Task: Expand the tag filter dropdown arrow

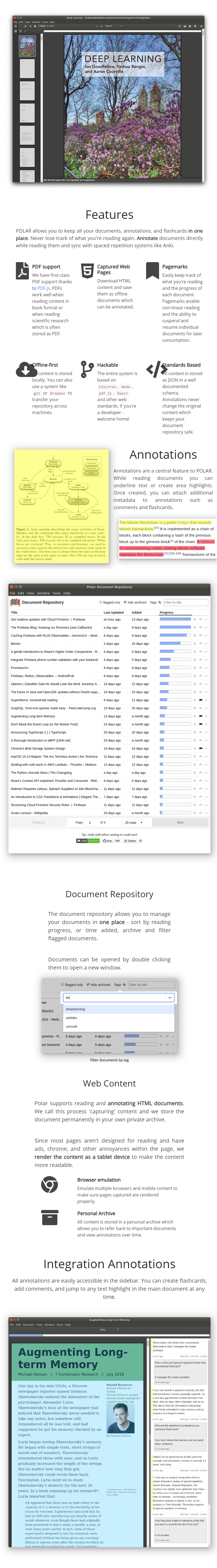Action: point(170,997)
